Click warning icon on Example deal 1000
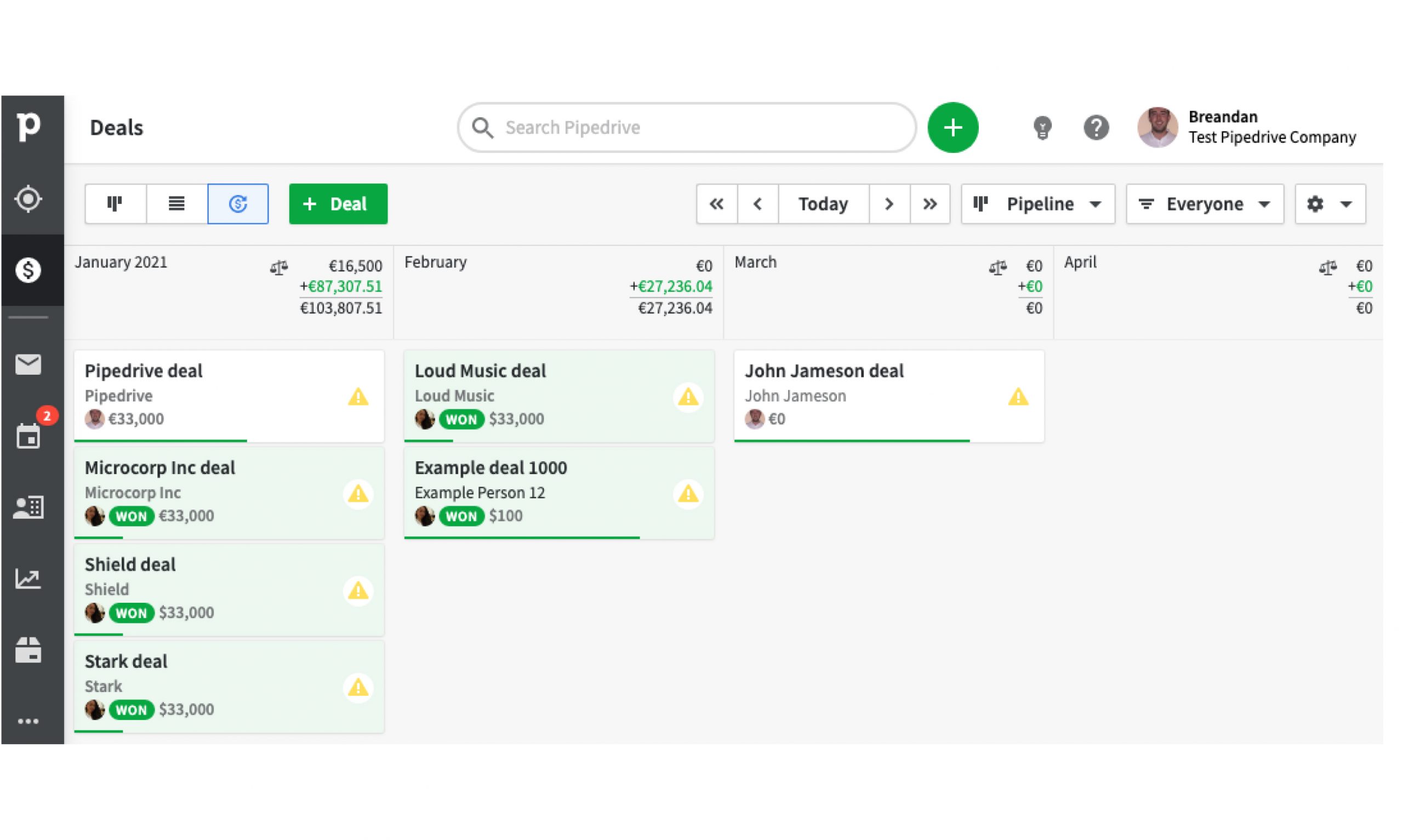The width and height of the screenshot is (1403, 840). (x=688, y=494)
